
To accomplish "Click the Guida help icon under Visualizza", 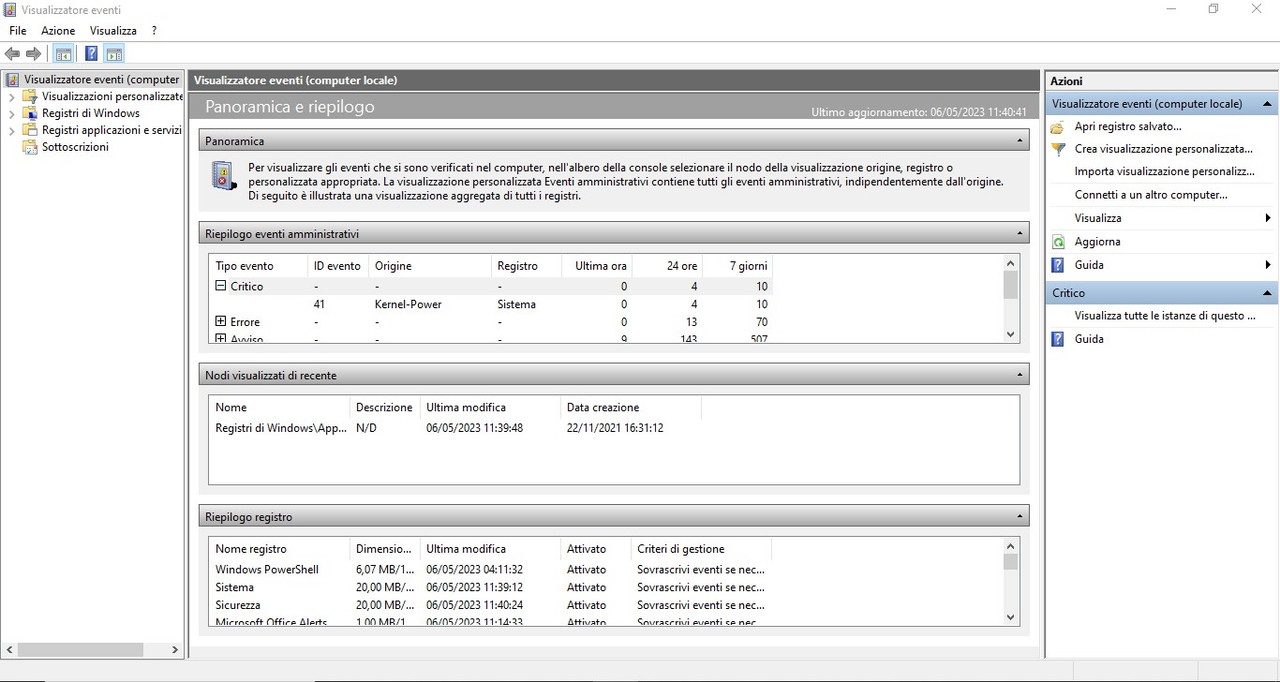I will pos(1058,265).
